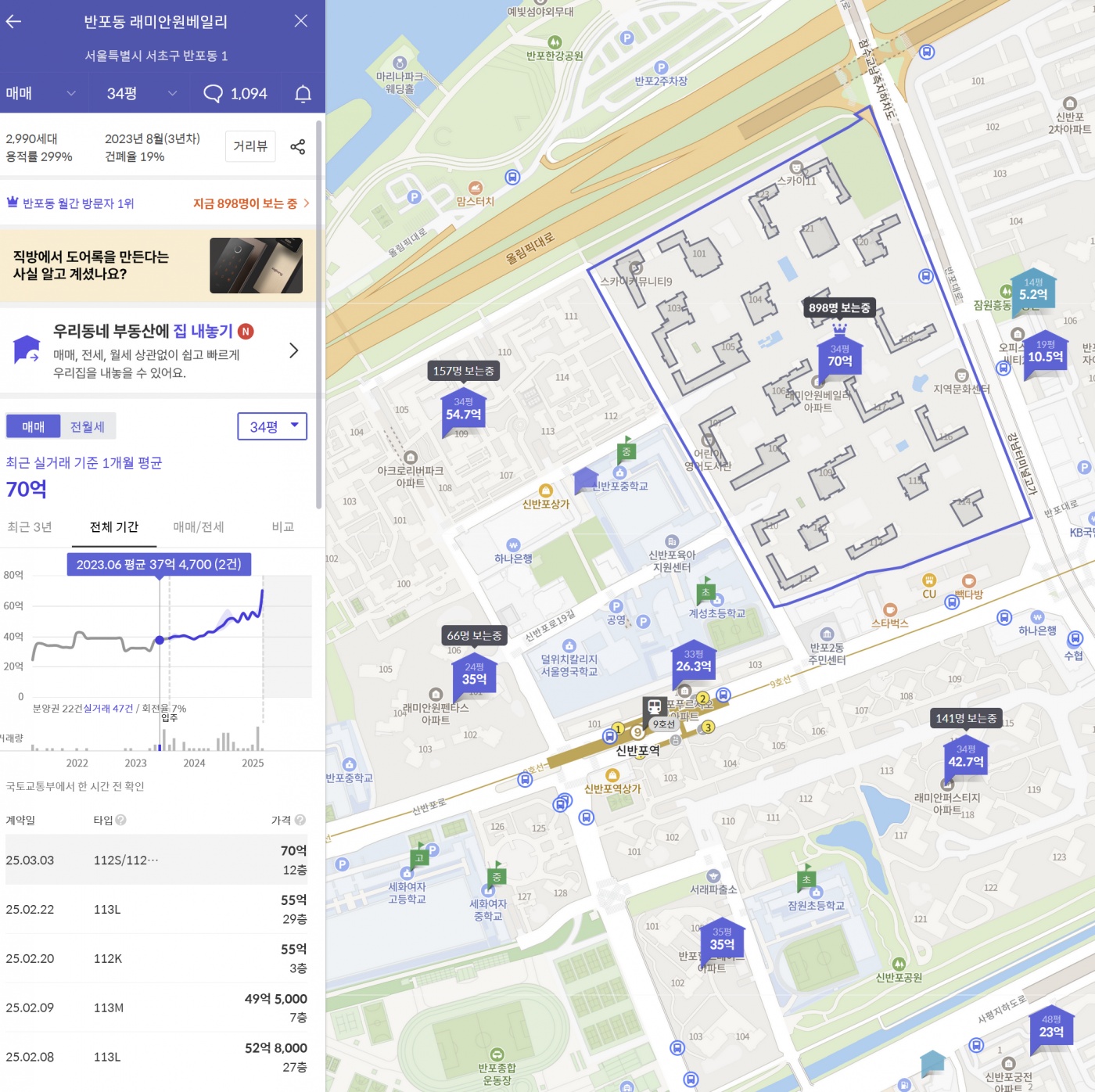Open the 34평 select box above chart

tap(272, 426)
